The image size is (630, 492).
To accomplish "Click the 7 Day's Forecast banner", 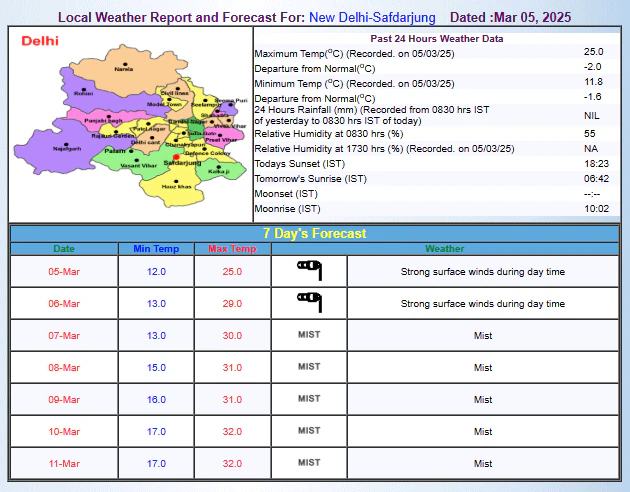I will coord(314,233).
